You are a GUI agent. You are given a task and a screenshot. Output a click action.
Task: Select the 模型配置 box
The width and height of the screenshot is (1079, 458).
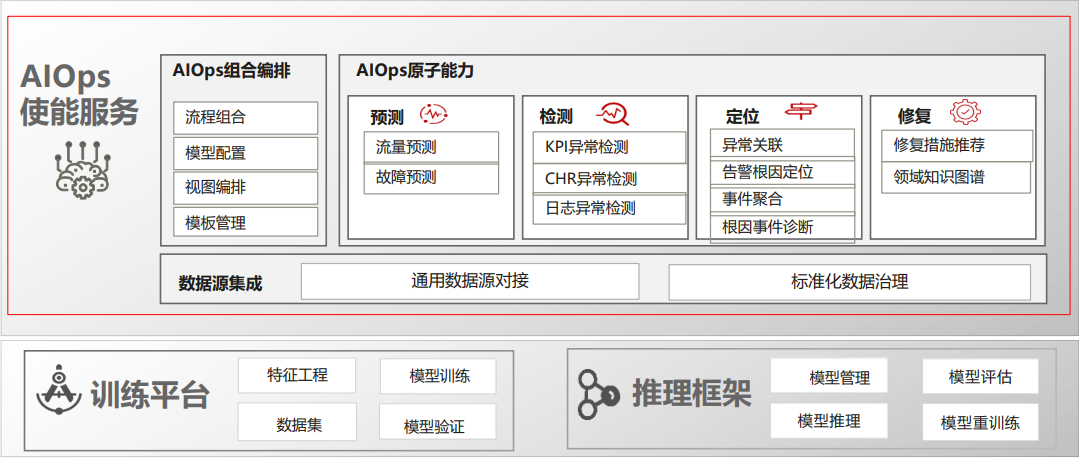(246, 153)
